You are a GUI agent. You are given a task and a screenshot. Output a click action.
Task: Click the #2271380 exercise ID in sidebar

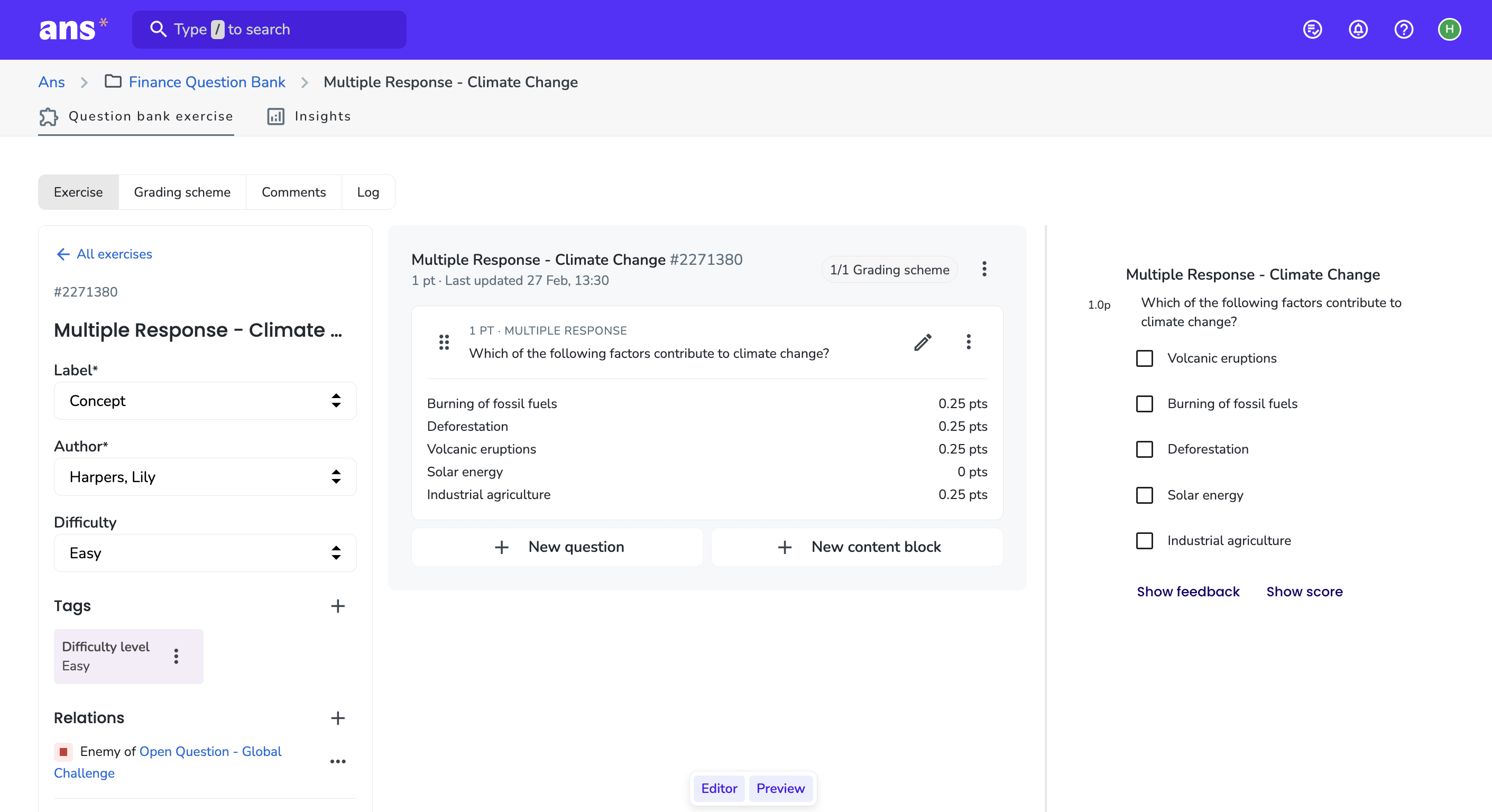coord(86,292)
